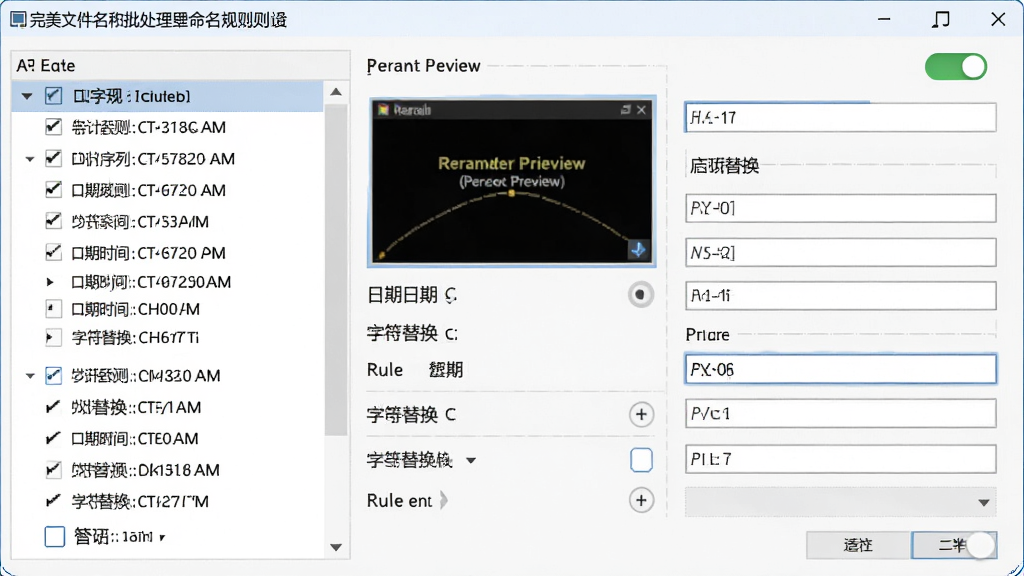This screenshot has height=576, width=1024.
Task: Restore the embedded preview window
Action: point(626,110)
